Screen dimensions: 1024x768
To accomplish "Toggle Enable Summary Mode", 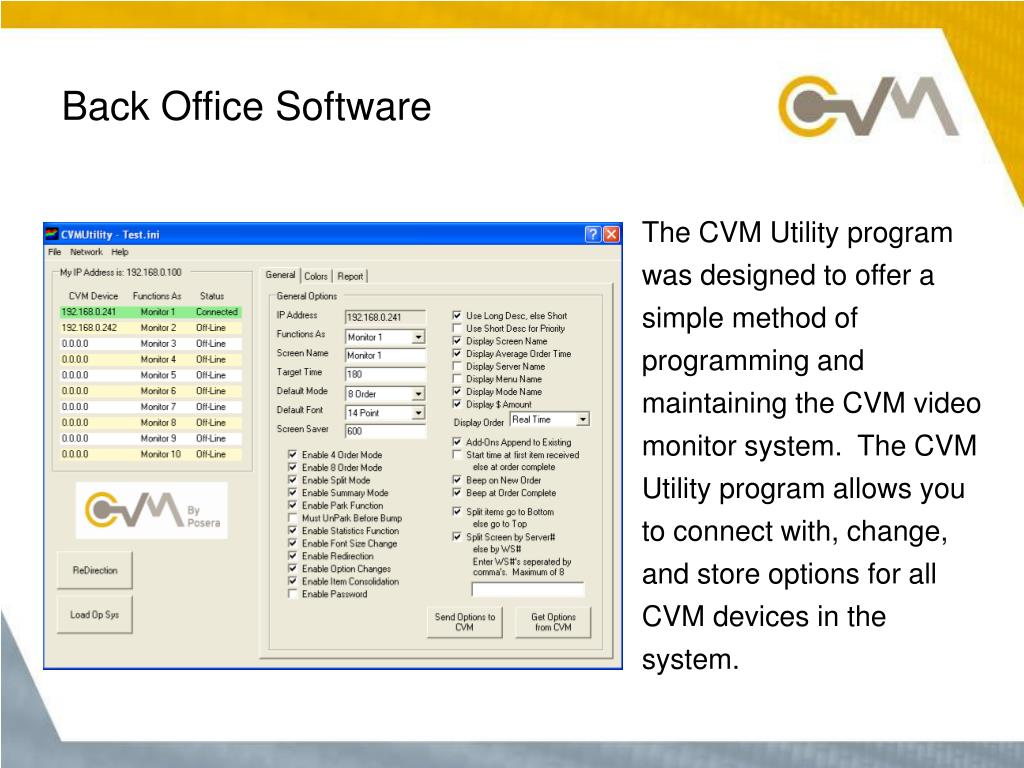I will pyautogui.click(x=293, y=492).
